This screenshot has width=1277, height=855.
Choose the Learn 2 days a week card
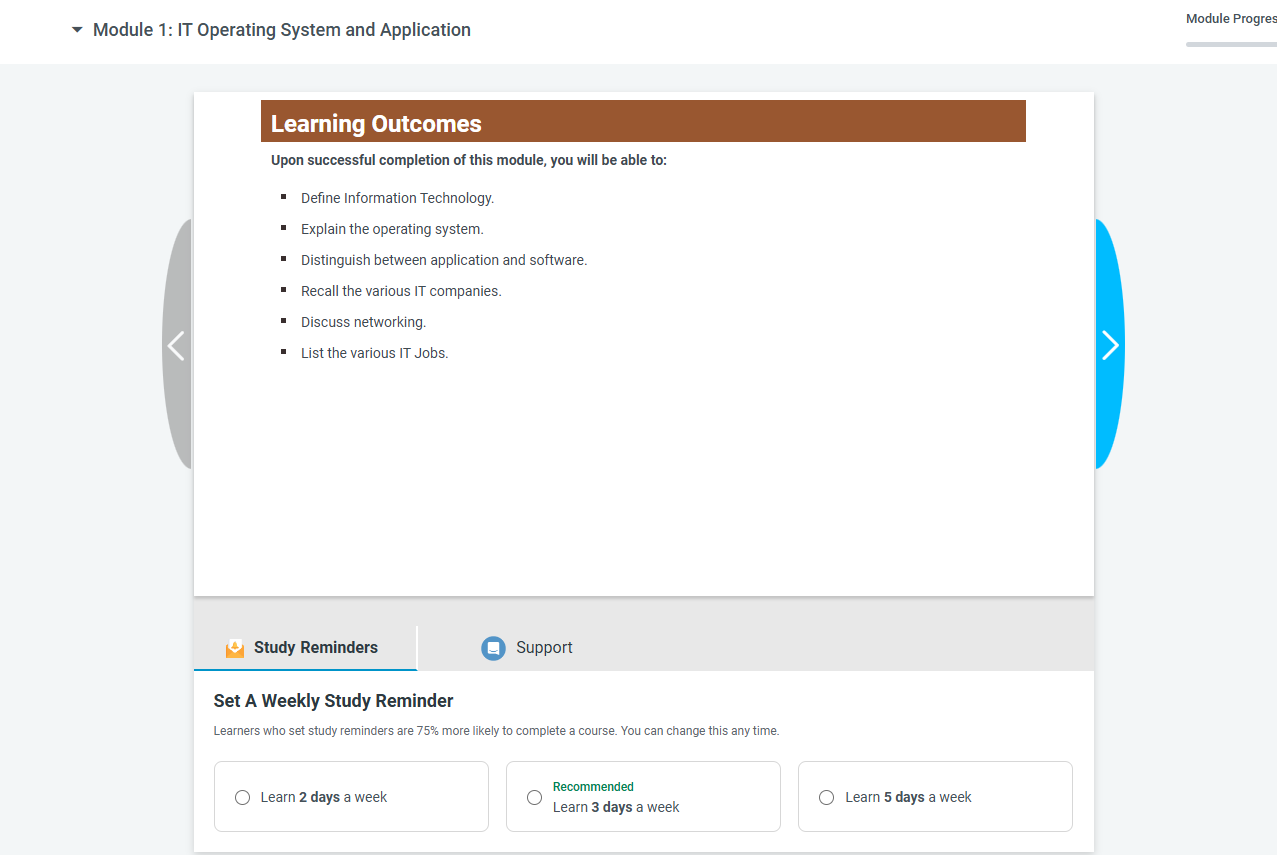tap(351, 796)
